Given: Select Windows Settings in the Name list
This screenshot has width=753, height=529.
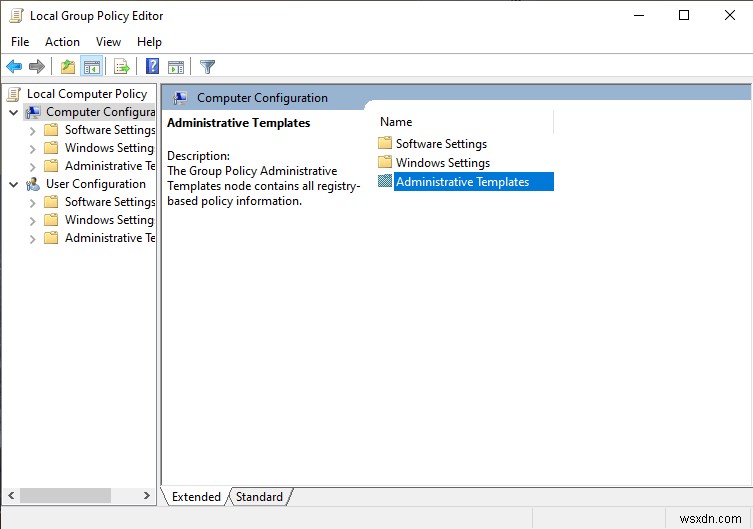Looking at the screenshot, I should coord(443,163).
